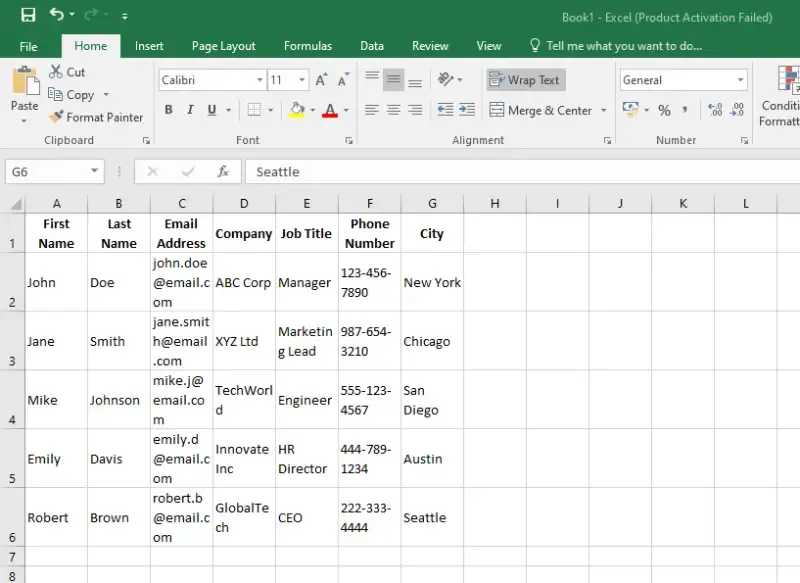The width and height of the screenshot is (800, 583).
Task: Click the Align Right icon
Action: (x=415, y=110)
